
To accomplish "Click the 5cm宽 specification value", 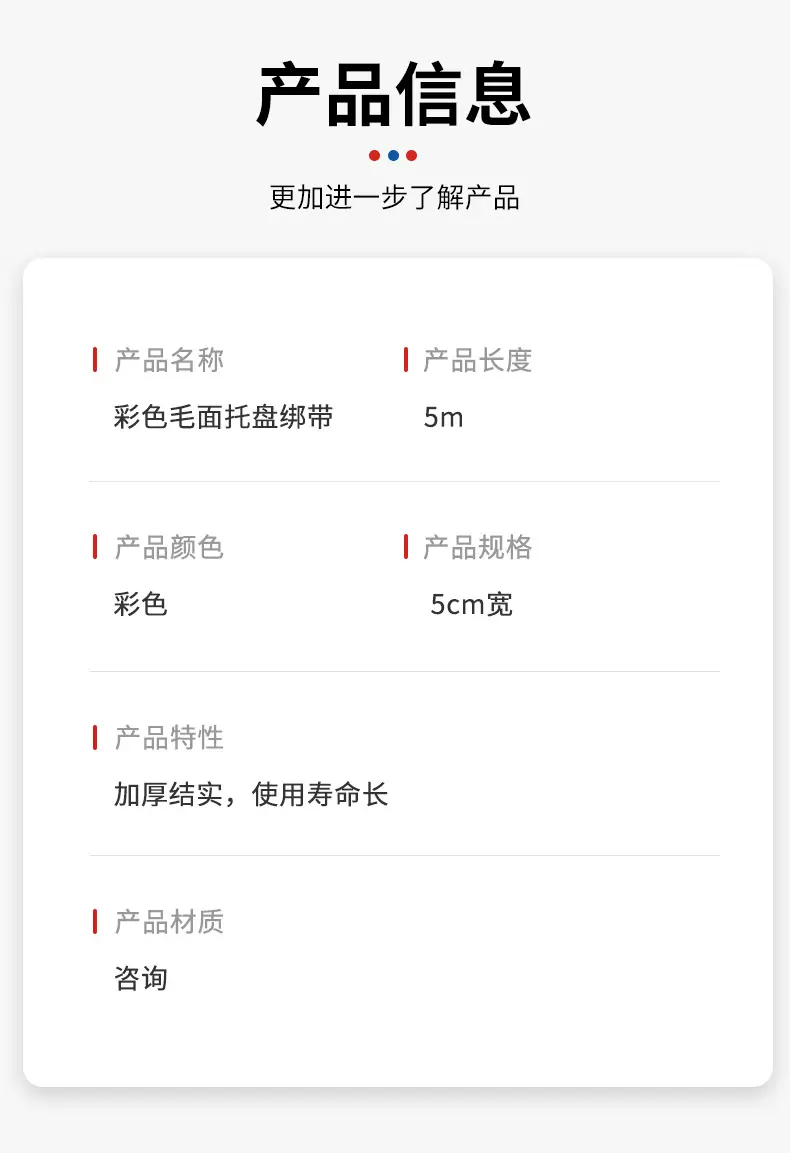I will point(471,604).
